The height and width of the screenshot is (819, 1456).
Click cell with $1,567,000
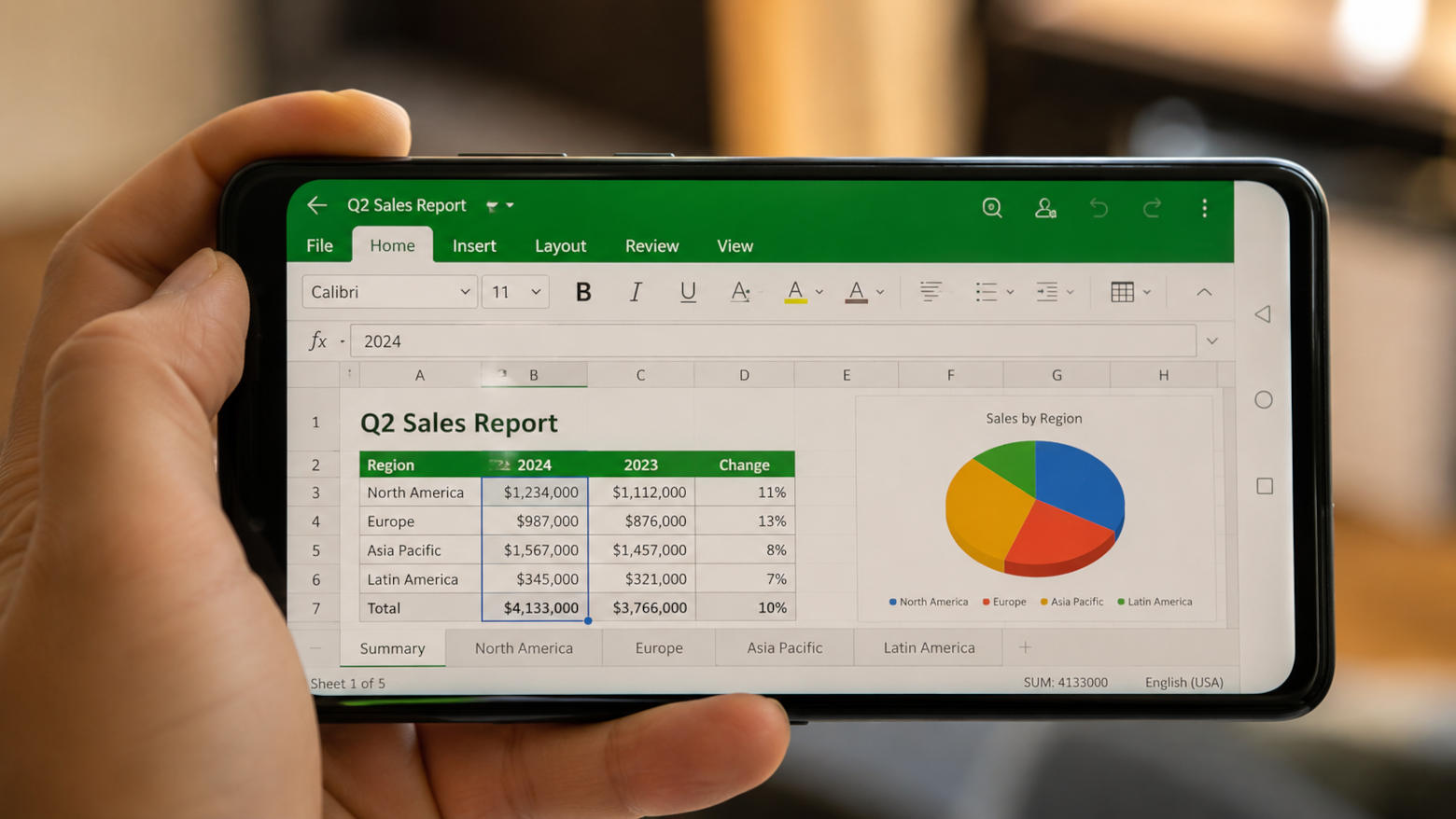[x=535, y=550]
